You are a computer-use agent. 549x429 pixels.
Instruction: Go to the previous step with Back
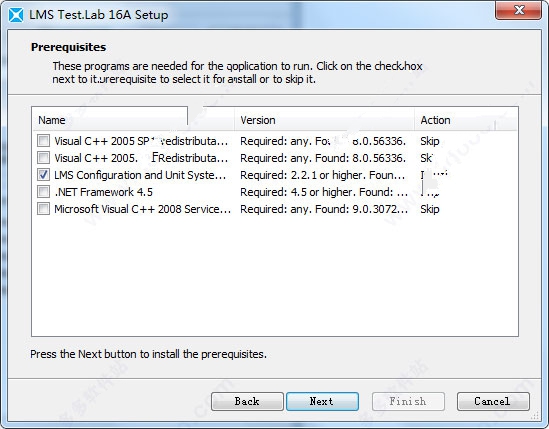tap(247, 401)
